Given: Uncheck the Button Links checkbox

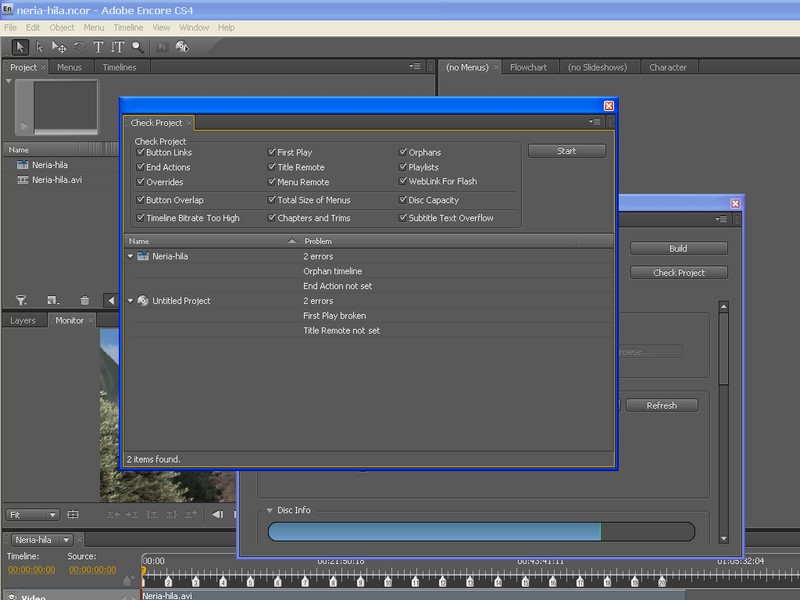Looking at the screenshot, I should click(140, 152).
